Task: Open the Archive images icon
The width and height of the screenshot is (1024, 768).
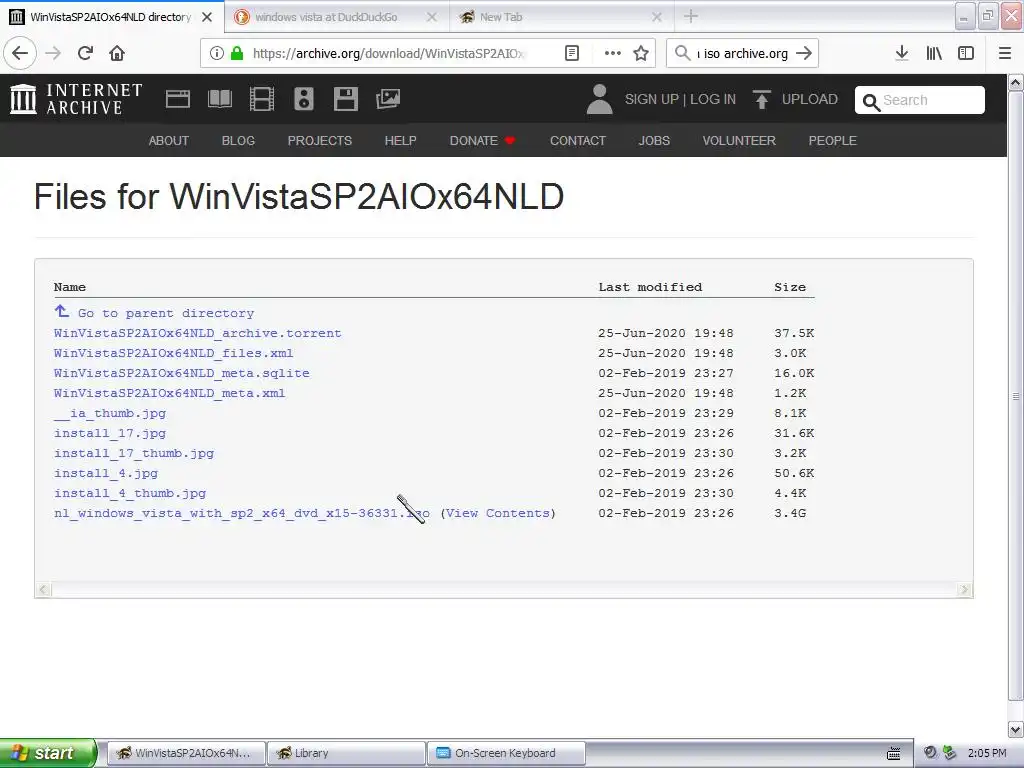Action: pos(388,99)
